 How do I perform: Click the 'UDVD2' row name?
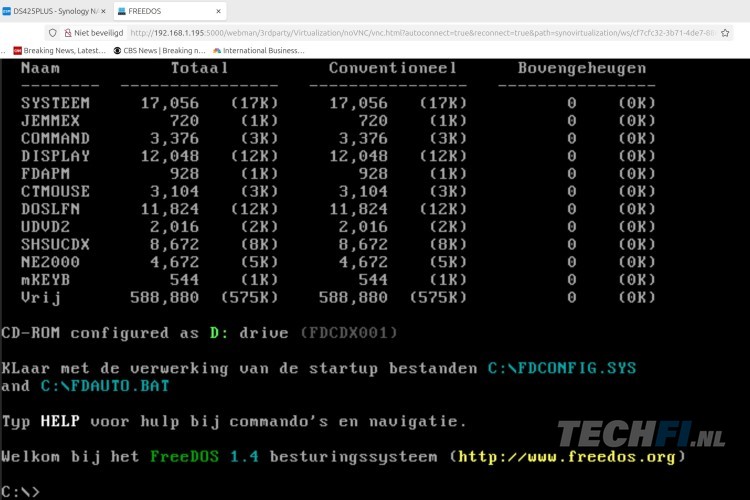point(45,227)
